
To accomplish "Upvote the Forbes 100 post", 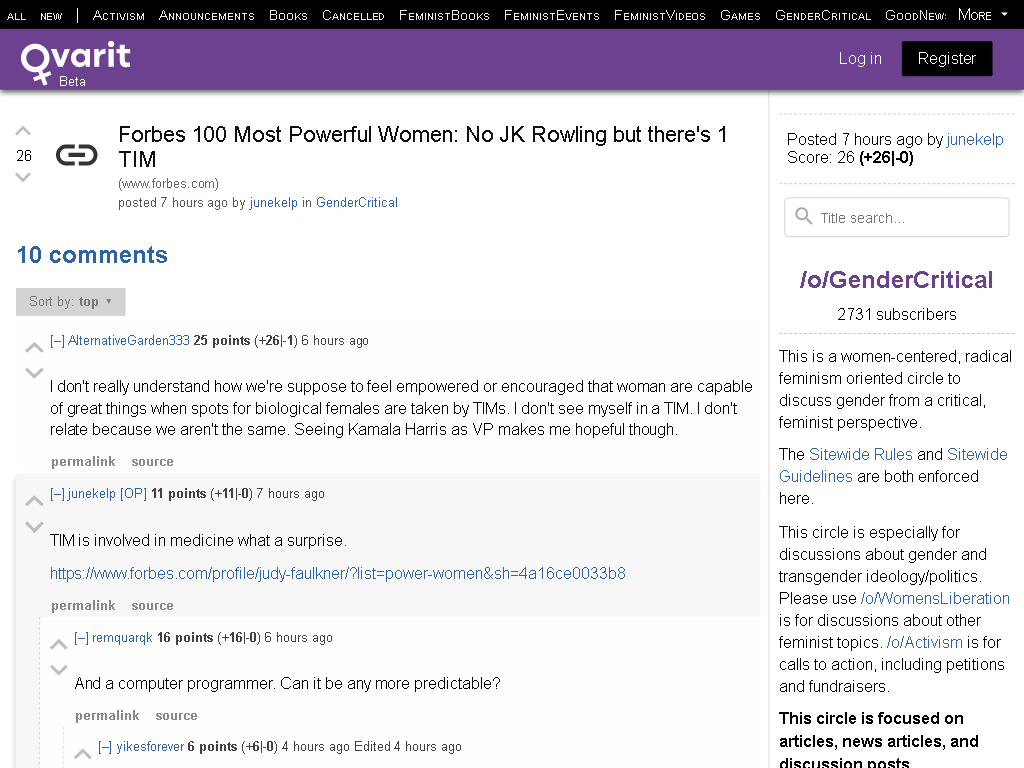I will (23, 131).
